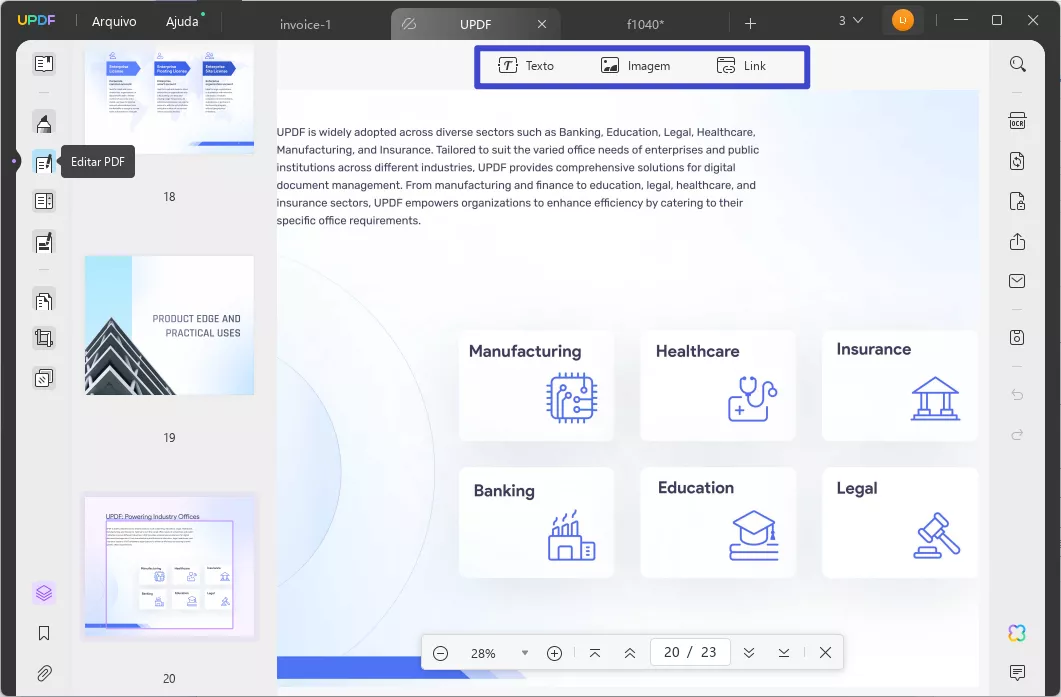The width and height of the screenshot is (1061, 697).
Task: Go to next page arrow
Action: click(749, 653)
